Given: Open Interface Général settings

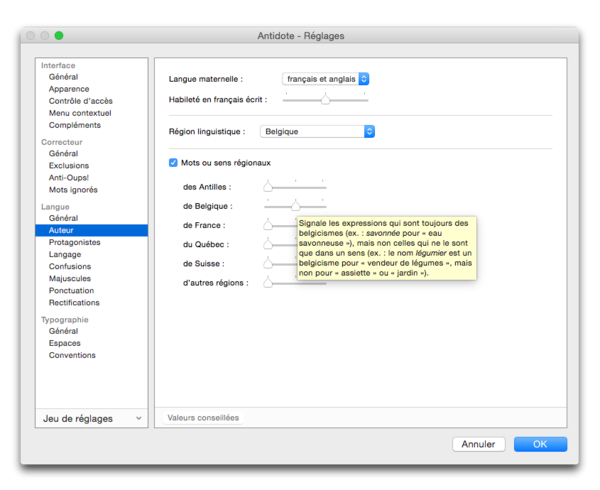Looking at the screenshot, I should coord(64,77).
